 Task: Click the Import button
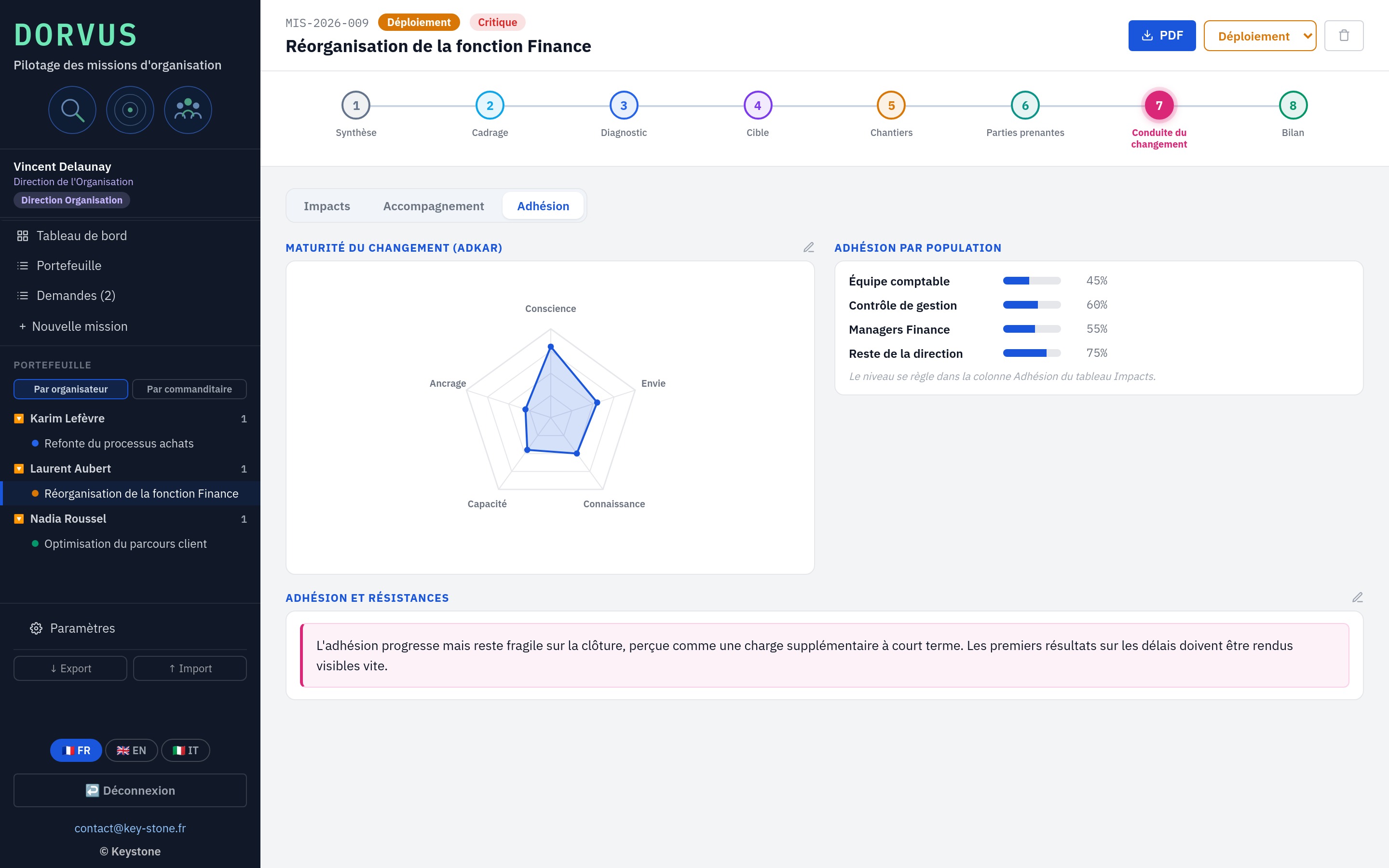pyautogui.click(x=190, y=668)
